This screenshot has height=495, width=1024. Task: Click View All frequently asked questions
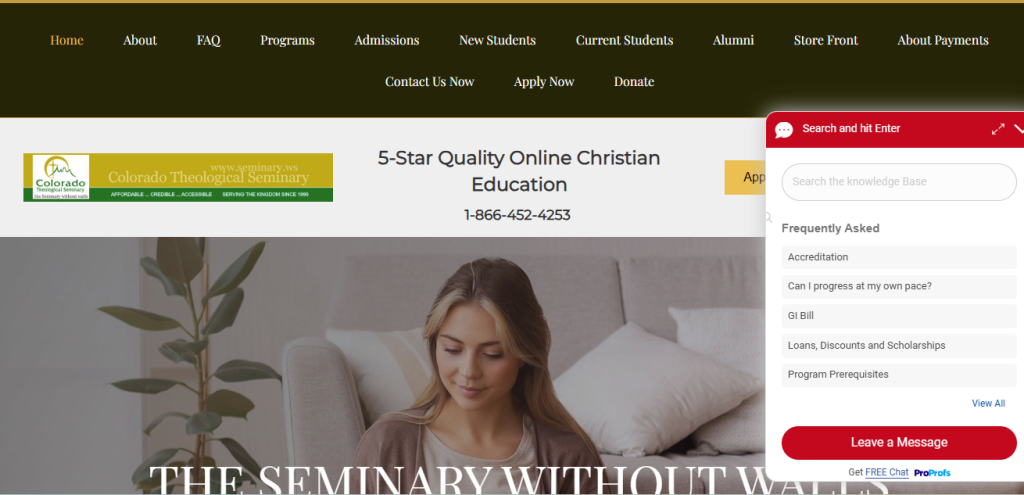(x=988, y=404)
